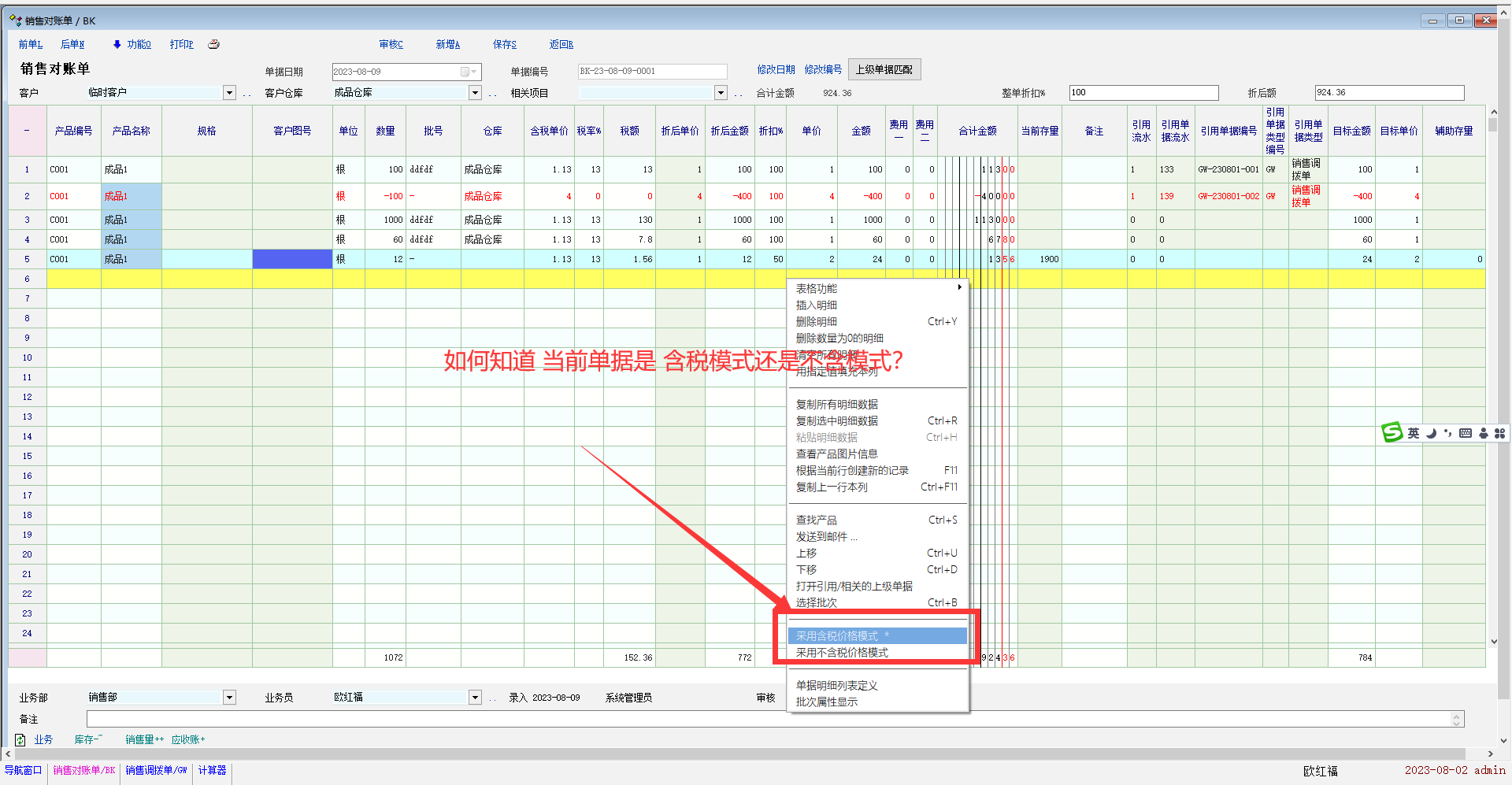This screenshot has height=785, width=1512.
Task: Select 采用含税价格模式 menu option
Action: click(837, 636)
